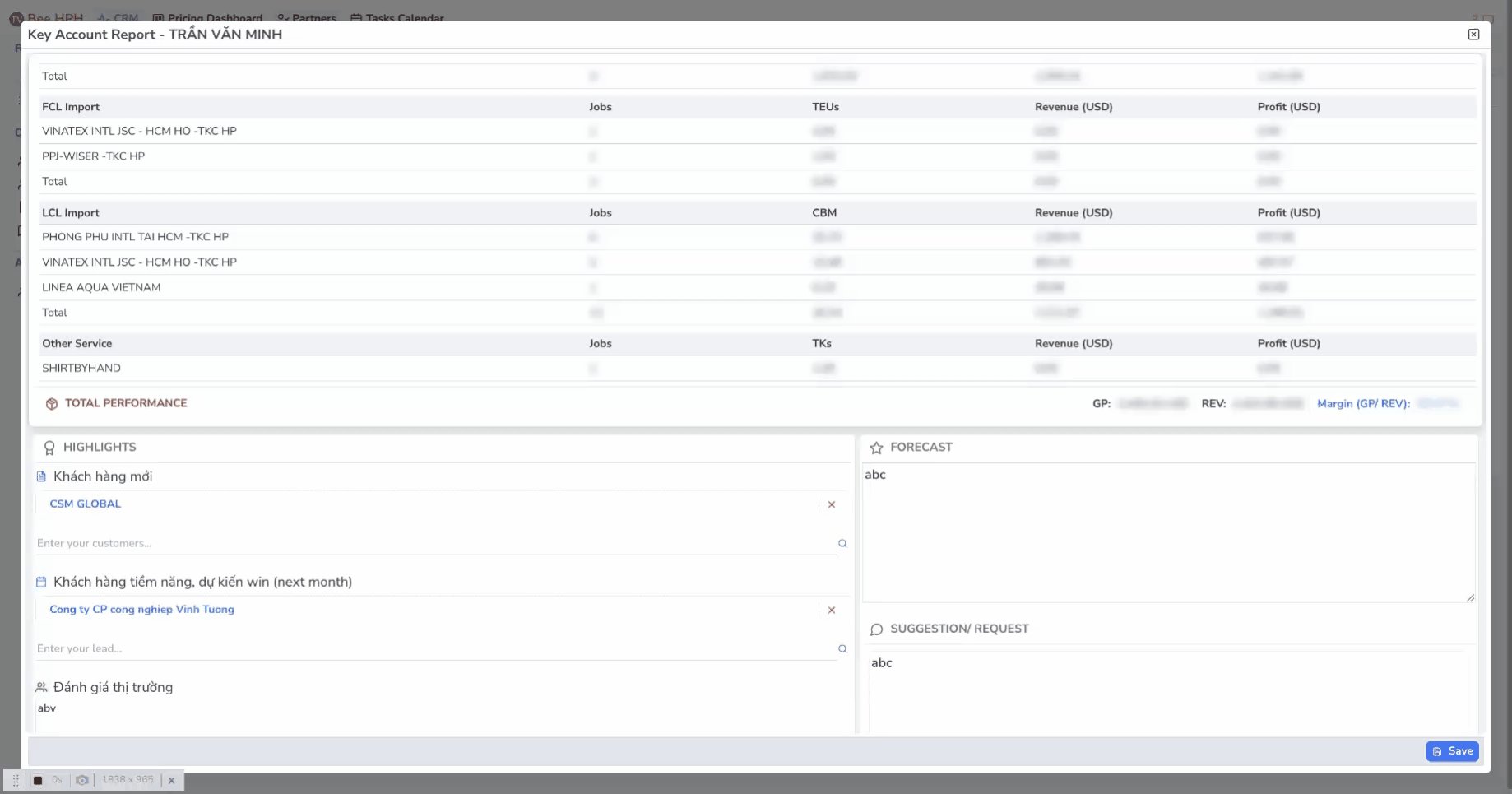Open the CSM GLOBAL customer link
This screenshot has height=794, width=1512.
[x=86, y=504]
